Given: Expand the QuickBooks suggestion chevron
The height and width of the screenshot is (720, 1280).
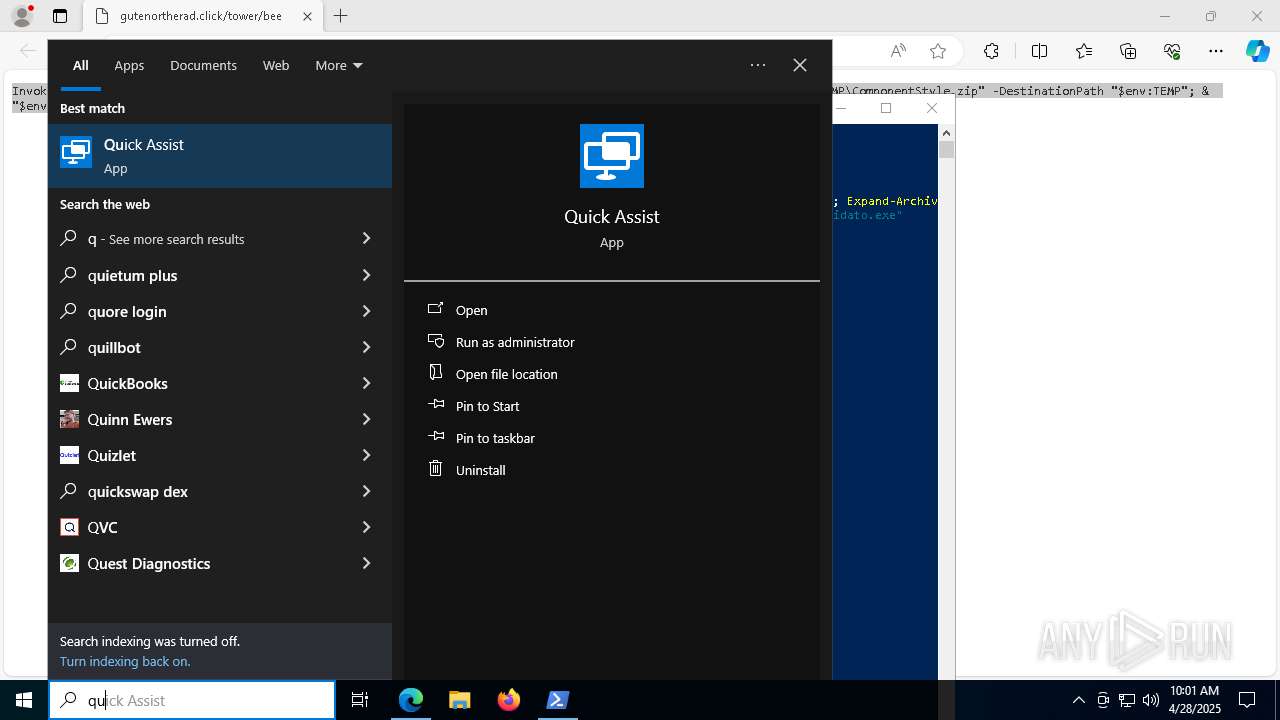Looking at the screenshot, I should click(x=366, y=383).
